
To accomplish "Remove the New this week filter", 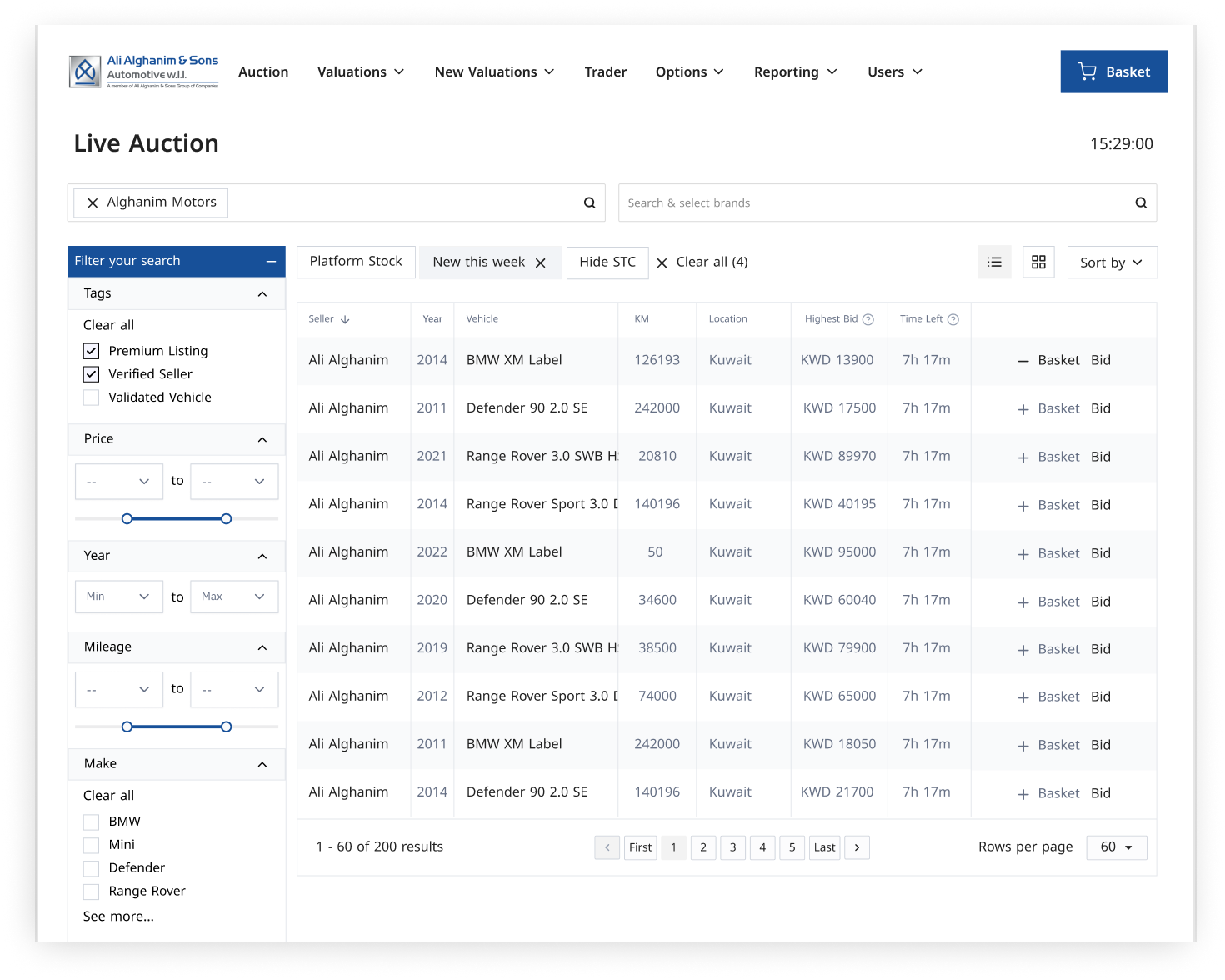I will 541,262.
